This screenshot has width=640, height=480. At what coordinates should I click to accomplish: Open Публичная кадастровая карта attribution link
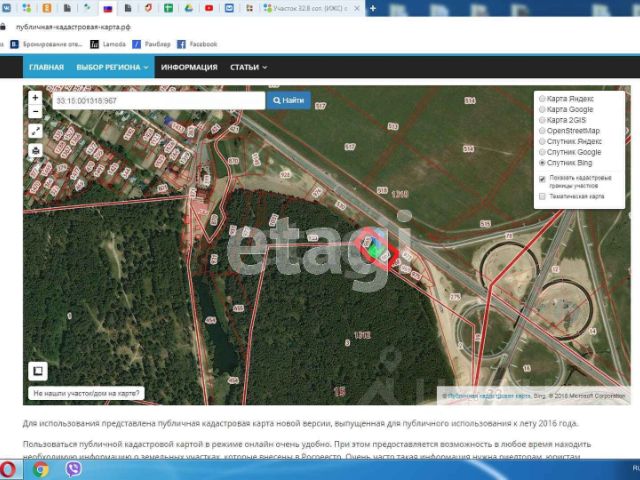489,396
